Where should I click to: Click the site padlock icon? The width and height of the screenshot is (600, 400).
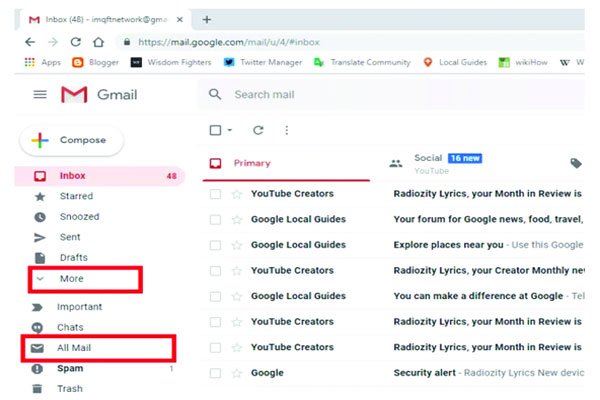(x=127, y=42)
